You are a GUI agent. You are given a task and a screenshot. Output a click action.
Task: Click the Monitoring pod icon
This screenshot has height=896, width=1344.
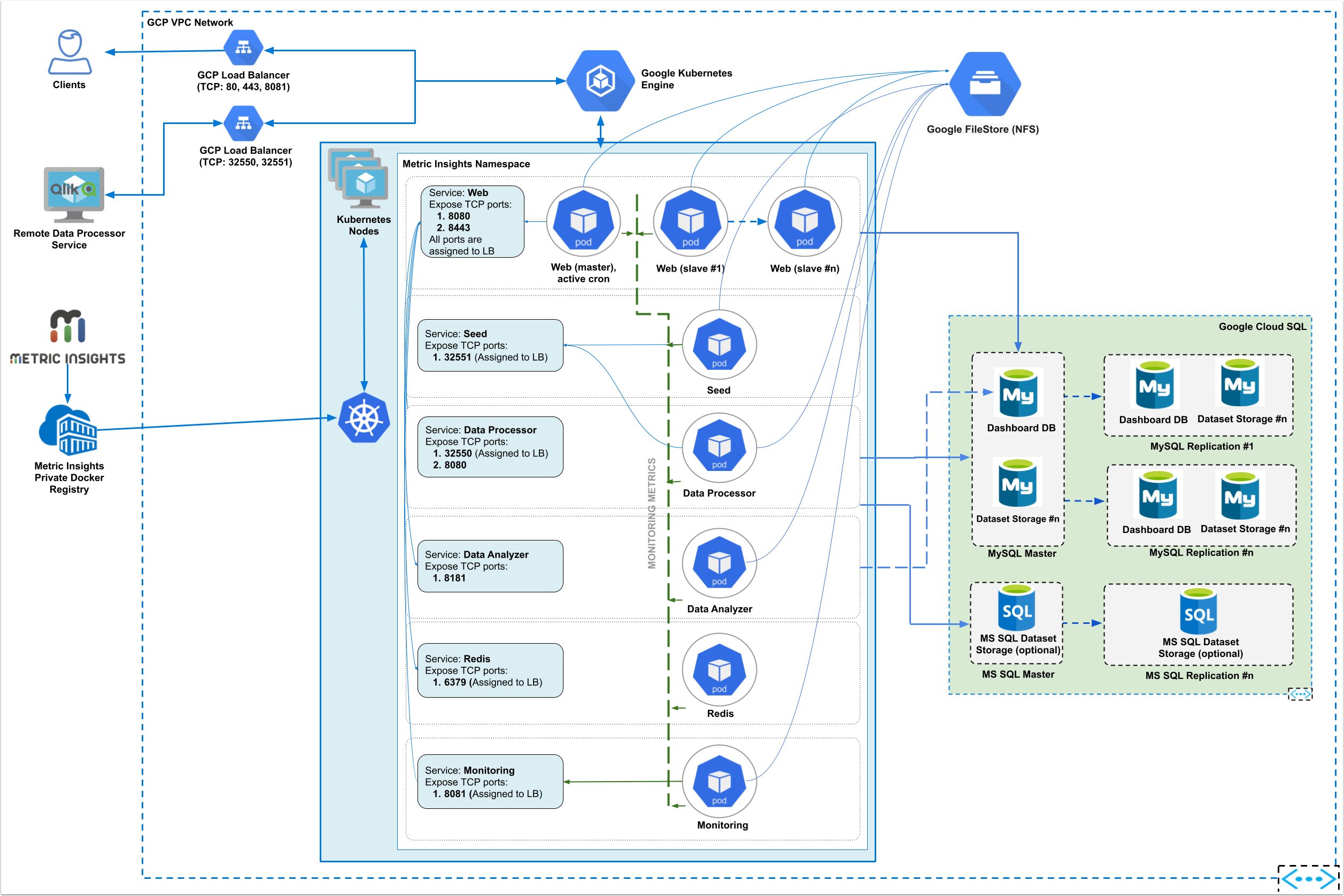pos(719,781)
